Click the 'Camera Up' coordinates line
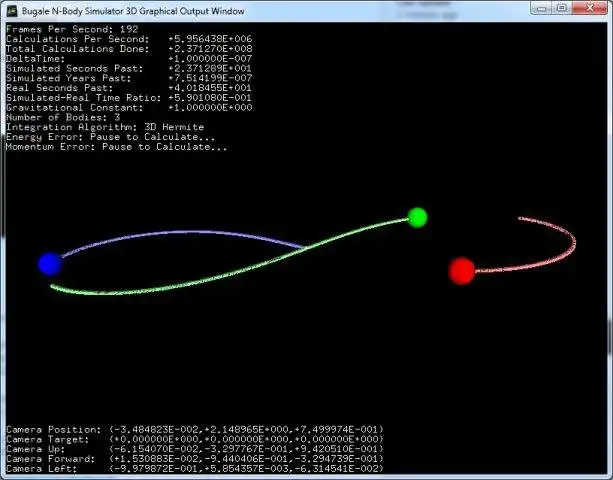613x480 pixels. pyautogui.click(x=195, y=449)
